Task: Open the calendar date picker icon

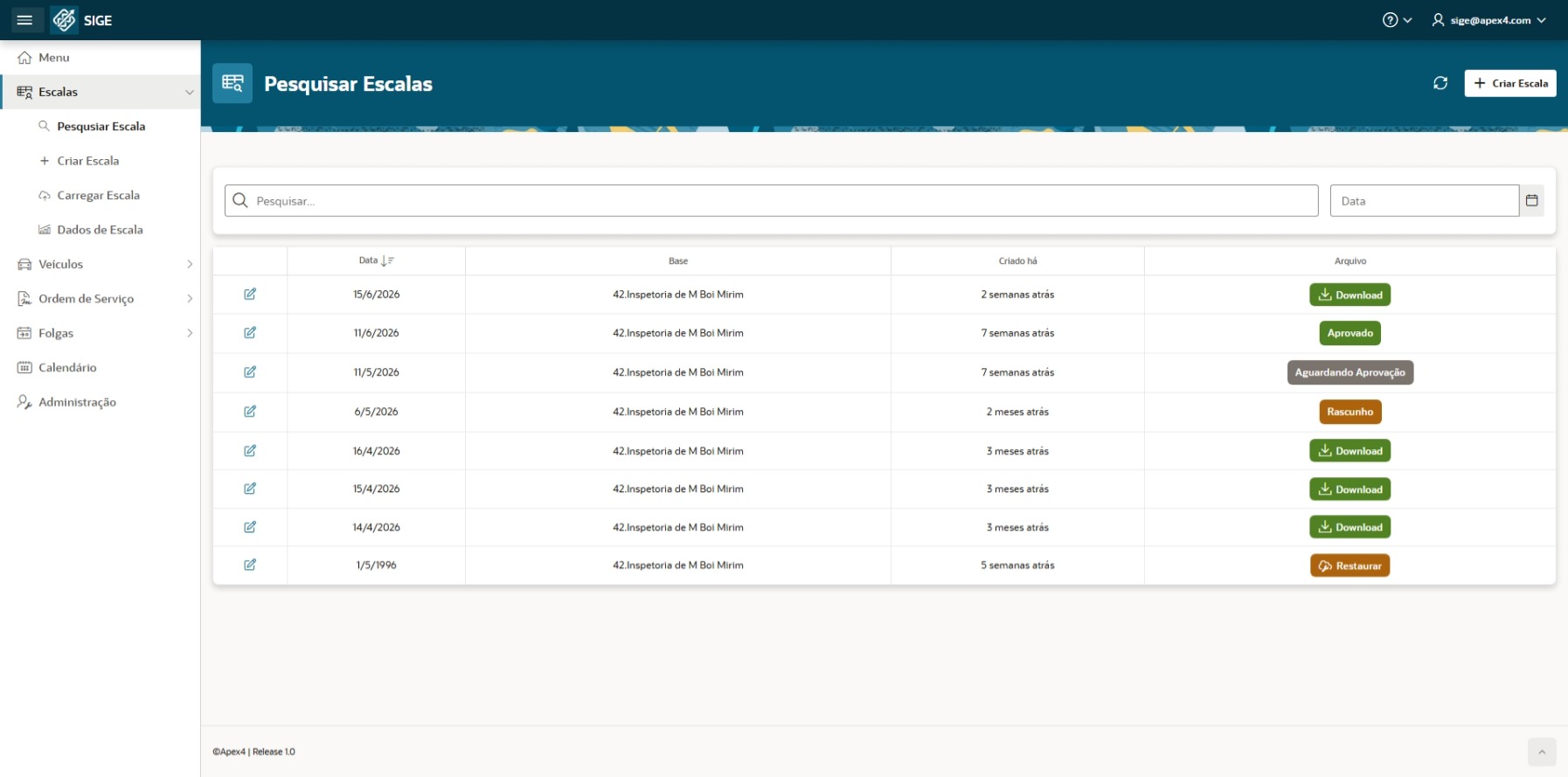Action: point(1531,200)
